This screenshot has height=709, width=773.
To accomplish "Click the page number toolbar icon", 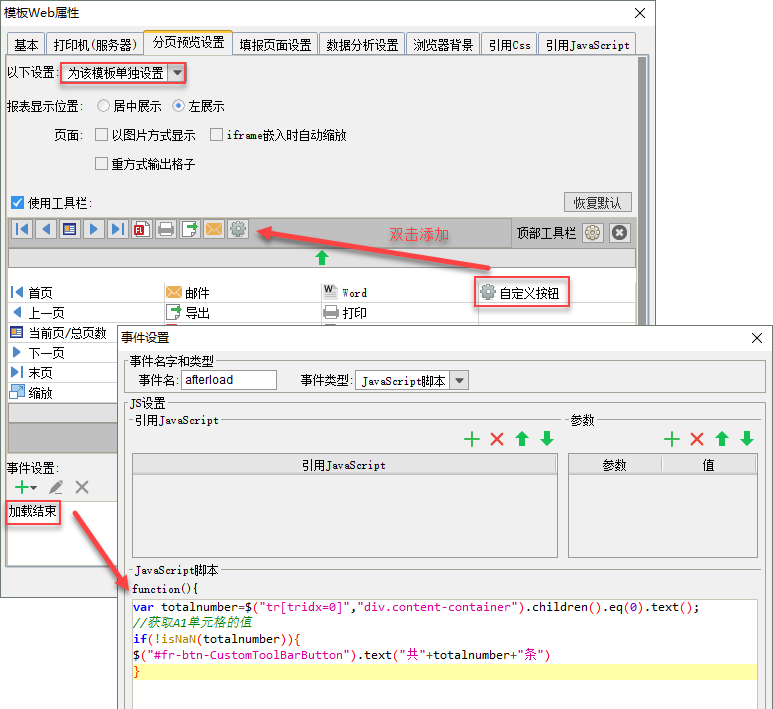I will click(70, 229).
